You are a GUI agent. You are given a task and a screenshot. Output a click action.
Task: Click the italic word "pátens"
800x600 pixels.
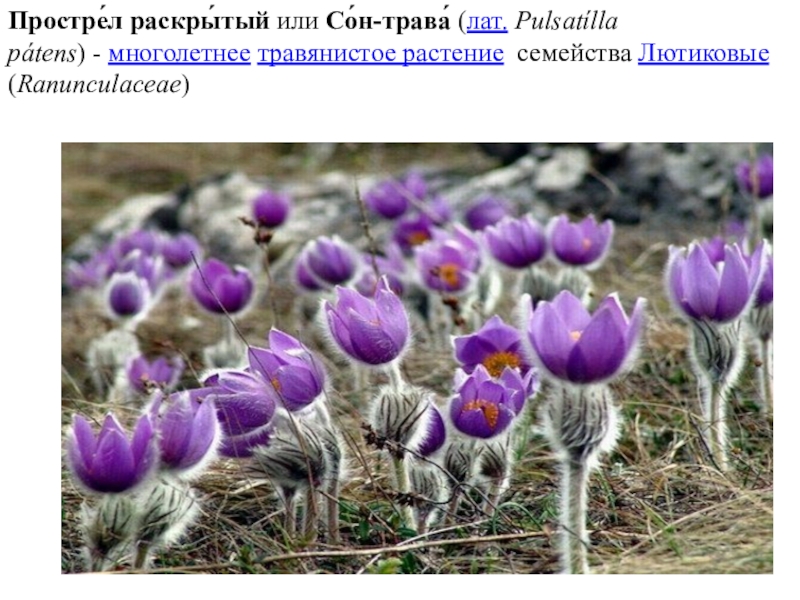tap(42, 54)
